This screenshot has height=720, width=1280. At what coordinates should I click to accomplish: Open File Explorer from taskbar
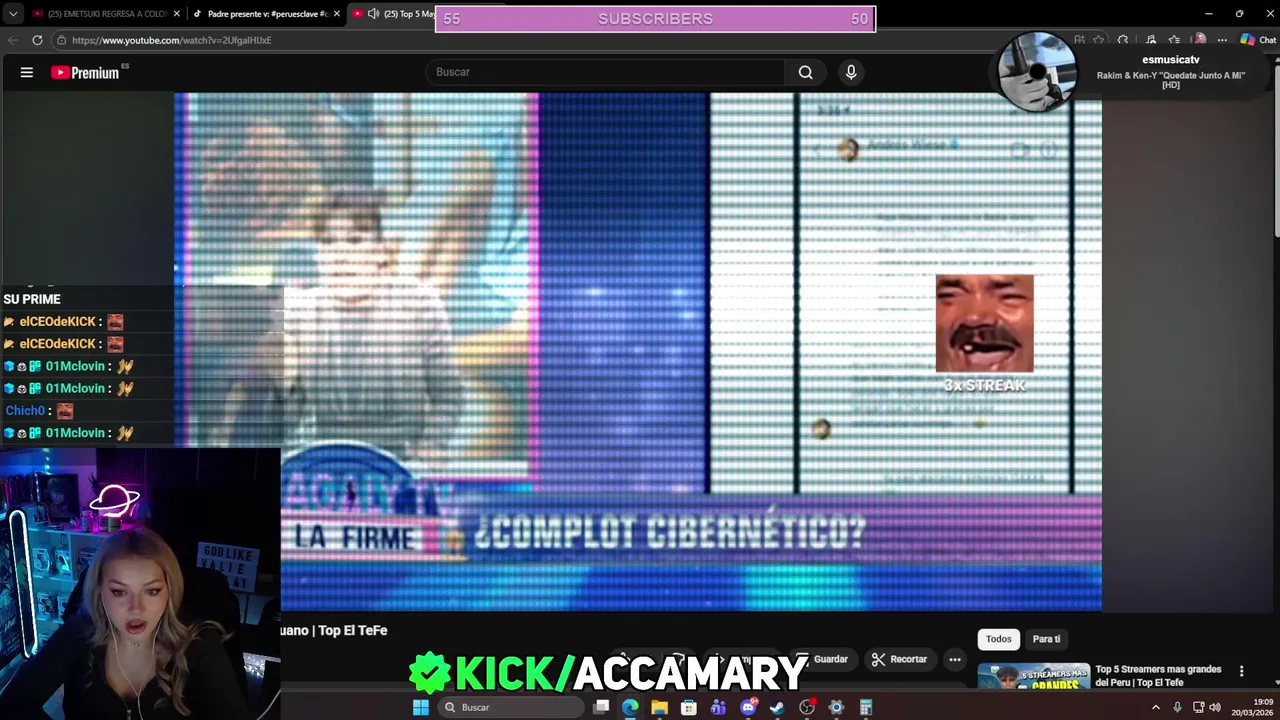tap(659, 707)
